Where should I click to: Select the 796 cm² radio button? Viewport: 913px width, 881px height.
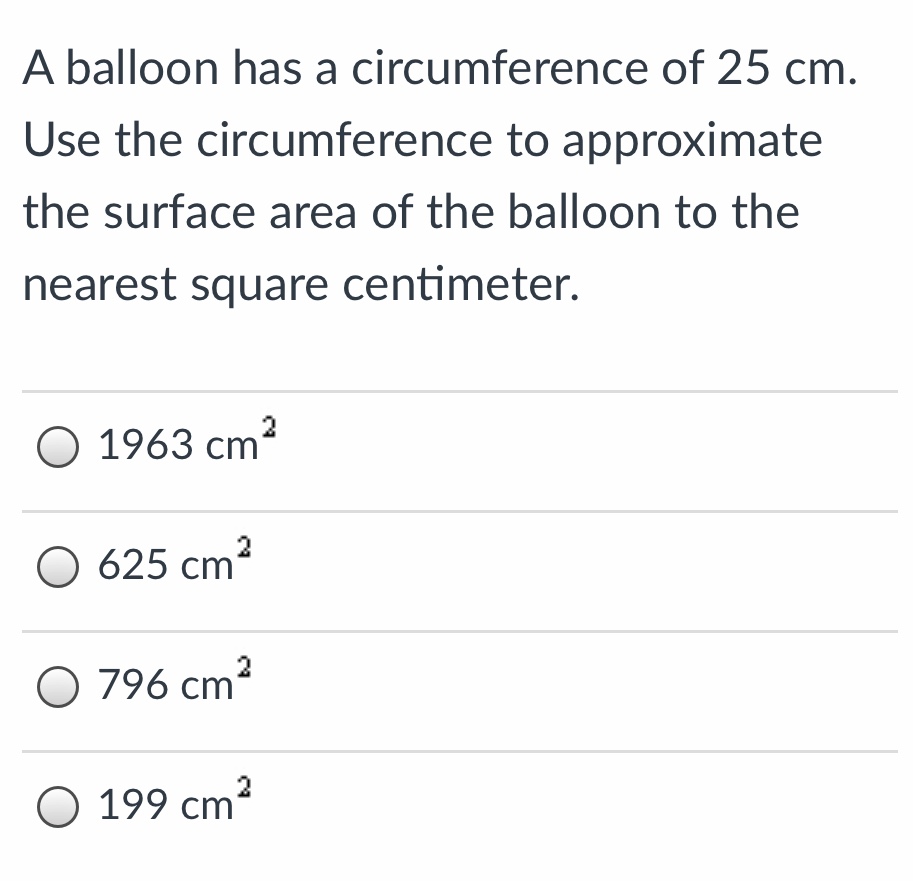pyautogui.click(x=57, y=687)
